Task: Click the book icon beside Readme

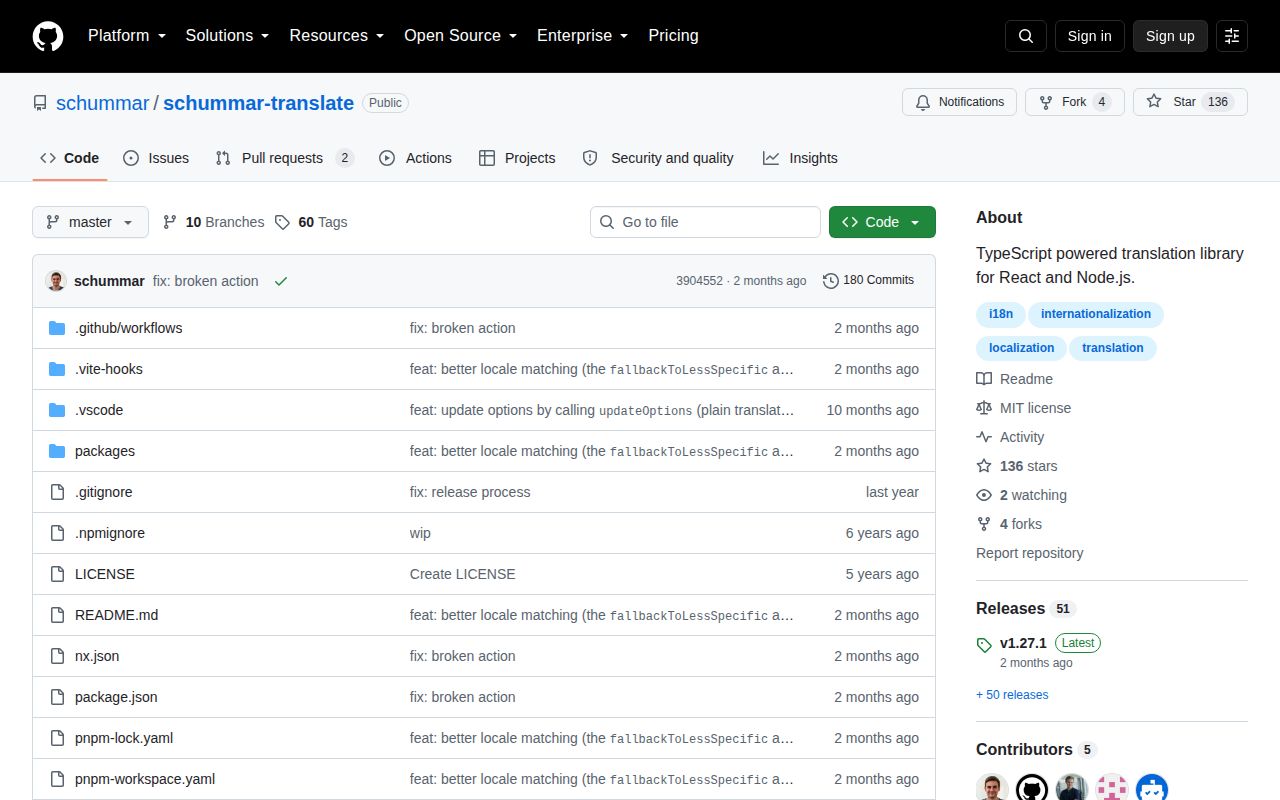Action: (984, 379)
